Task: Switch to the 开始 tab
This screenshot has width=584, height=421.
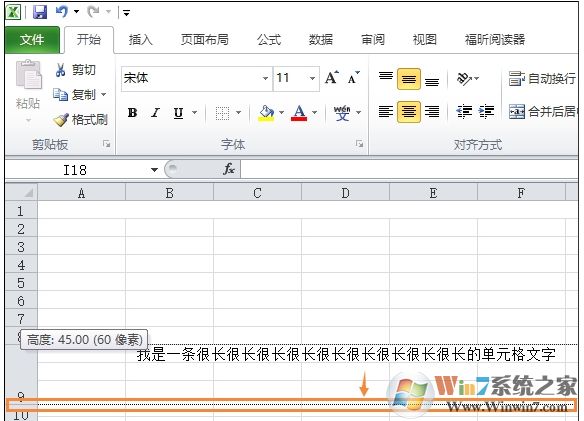Action: [89, 39]
